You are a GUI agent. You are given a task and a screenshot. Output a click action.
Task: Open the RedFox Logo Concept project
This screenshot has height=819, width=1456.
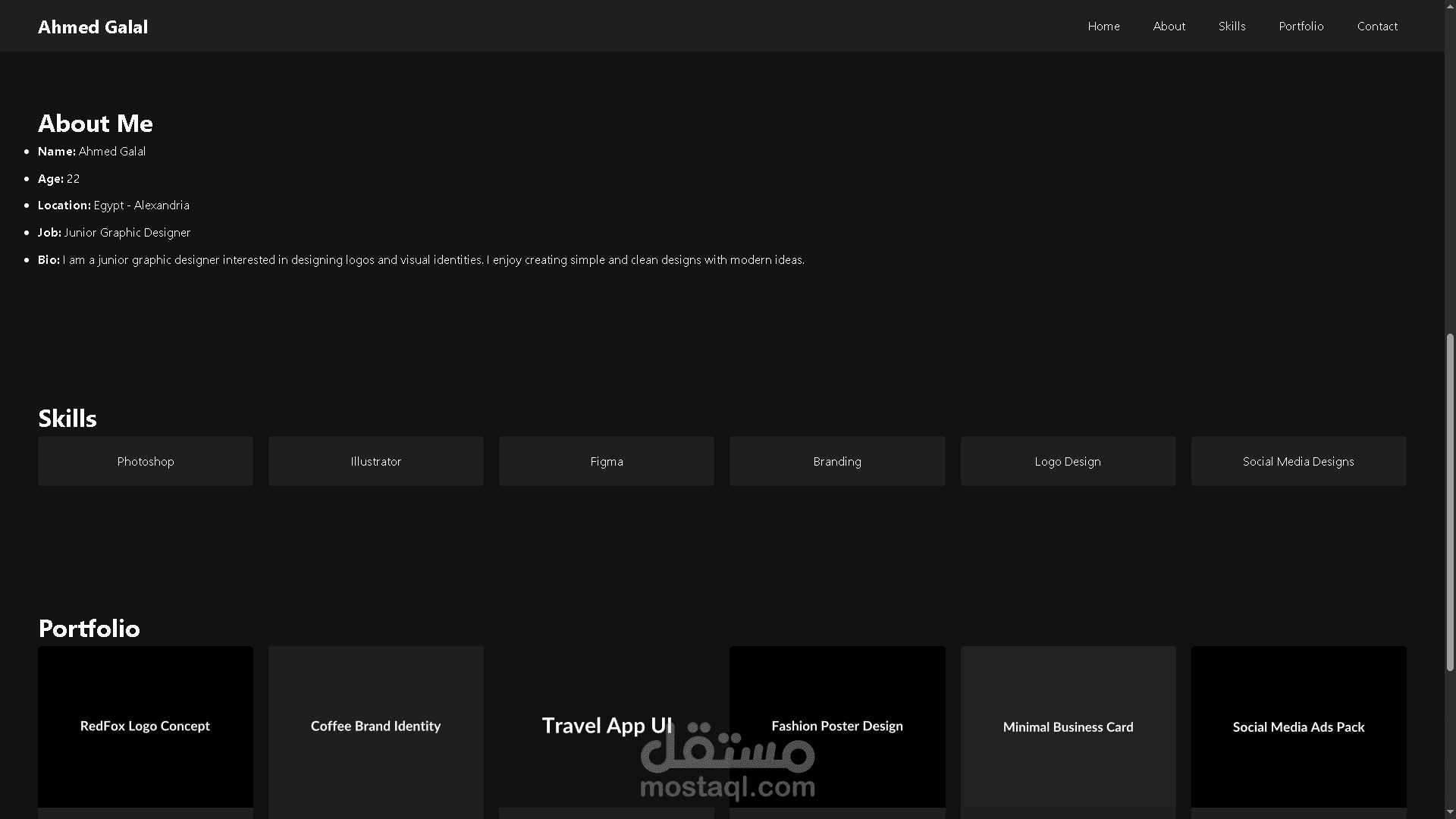pyautogui.click(x=146, y=726)
